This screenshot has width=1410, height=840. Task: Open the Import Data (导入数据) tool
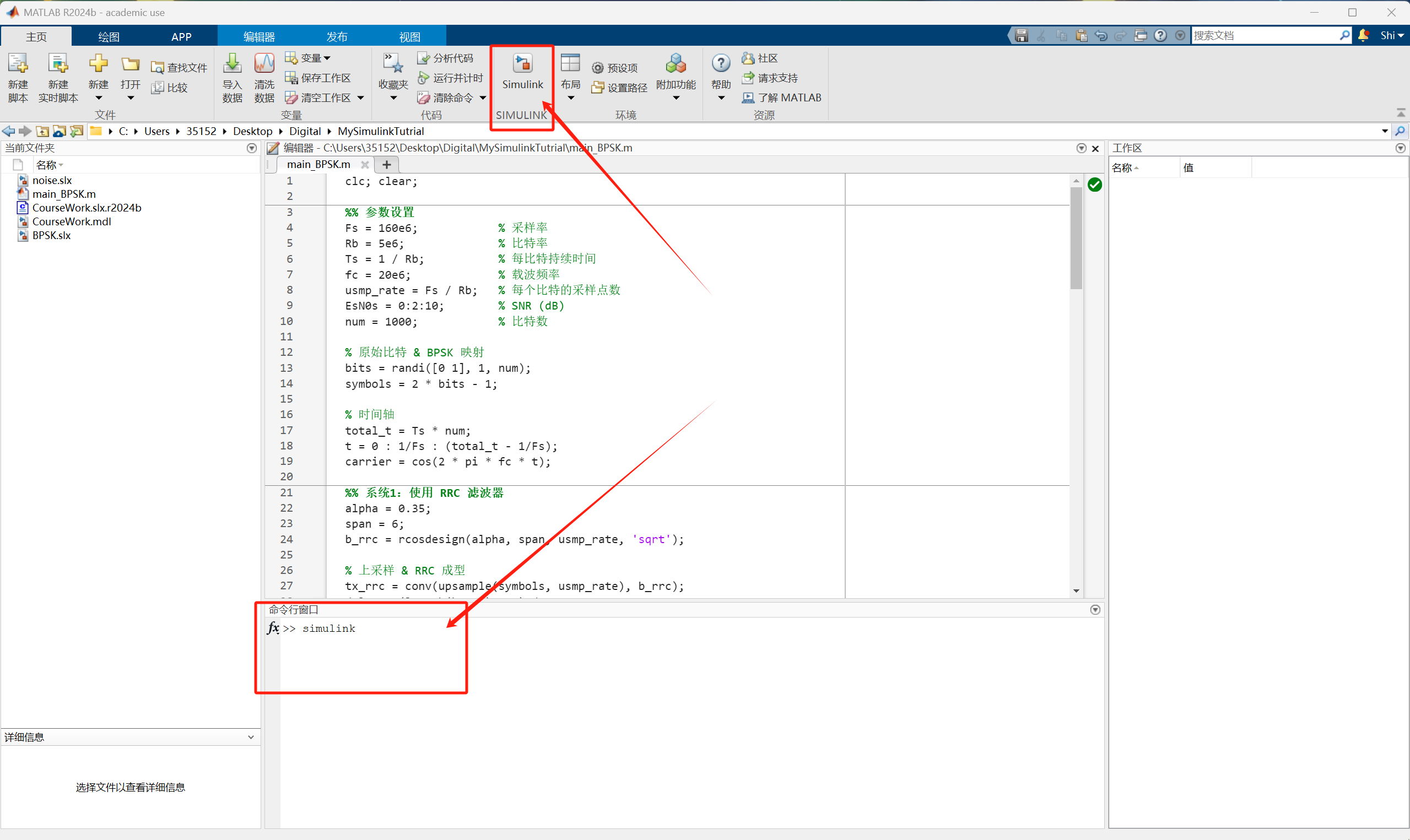click(x=232, y=64)
